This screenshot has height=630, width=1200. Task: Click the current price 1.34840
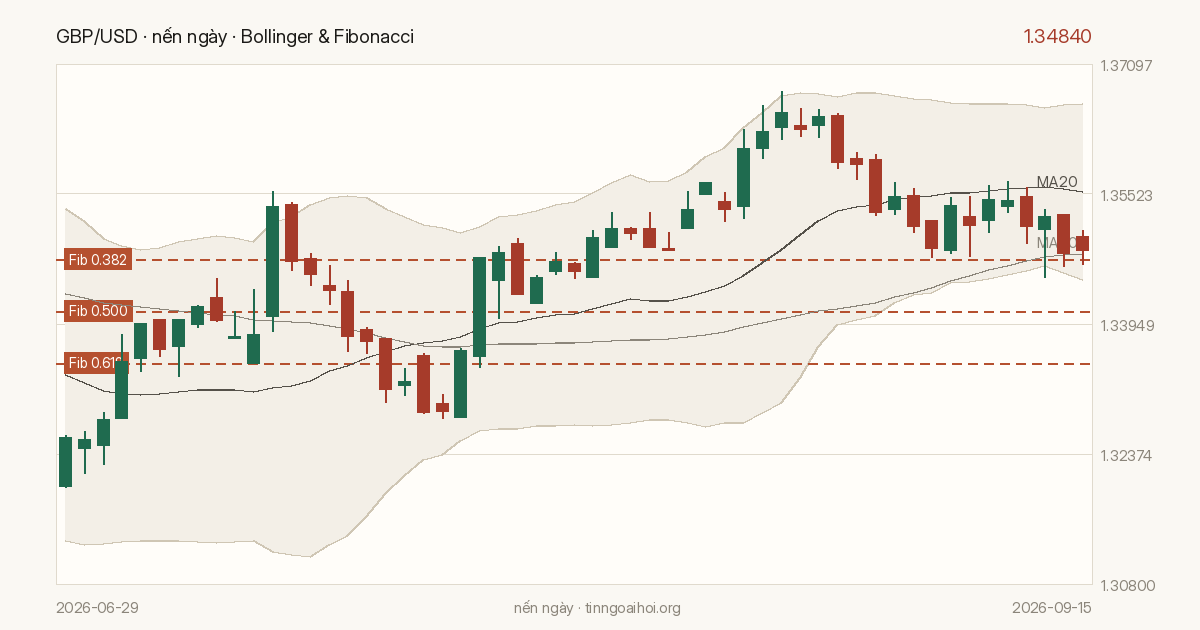[1057, 37]
